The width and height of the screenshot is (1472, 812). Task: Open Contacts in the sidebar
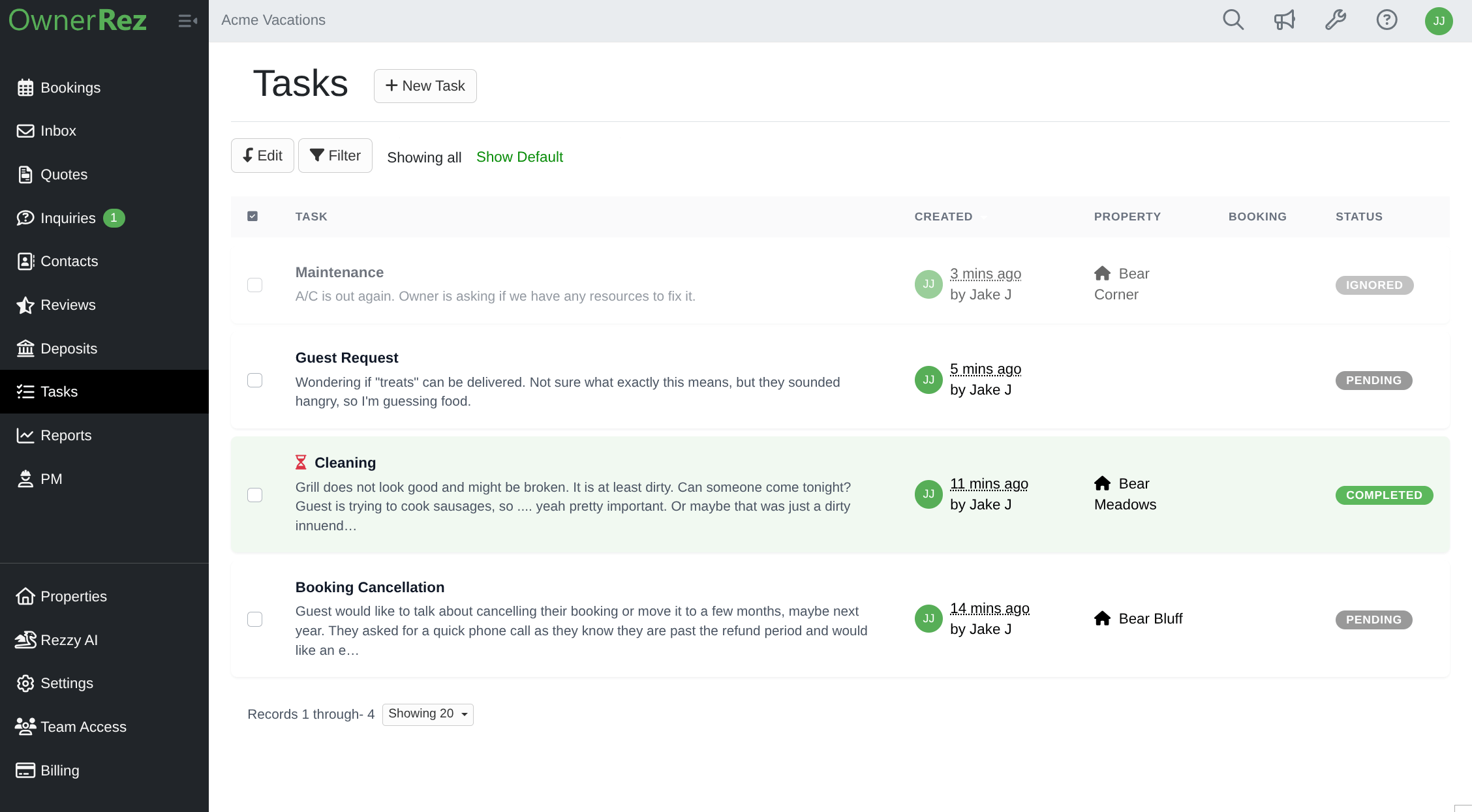pos(104,261)
